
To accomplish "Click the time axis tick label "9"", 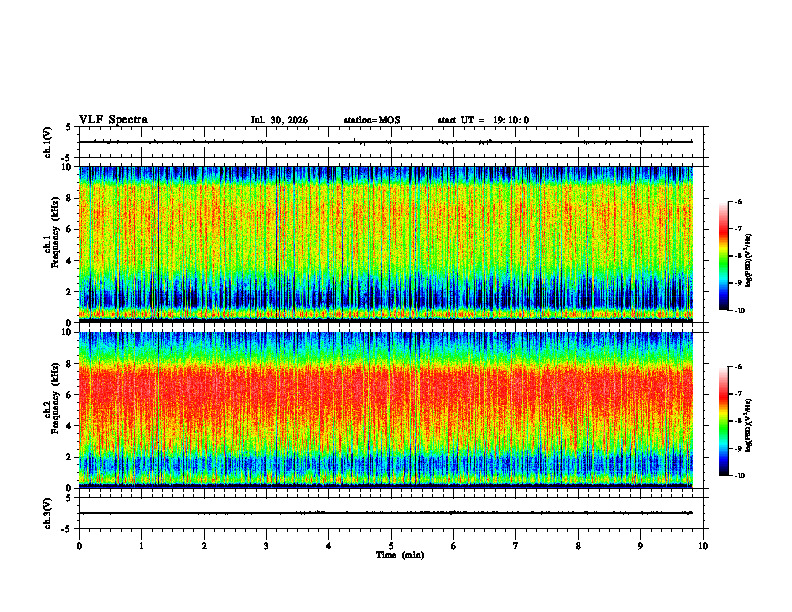I will (640, 546).
